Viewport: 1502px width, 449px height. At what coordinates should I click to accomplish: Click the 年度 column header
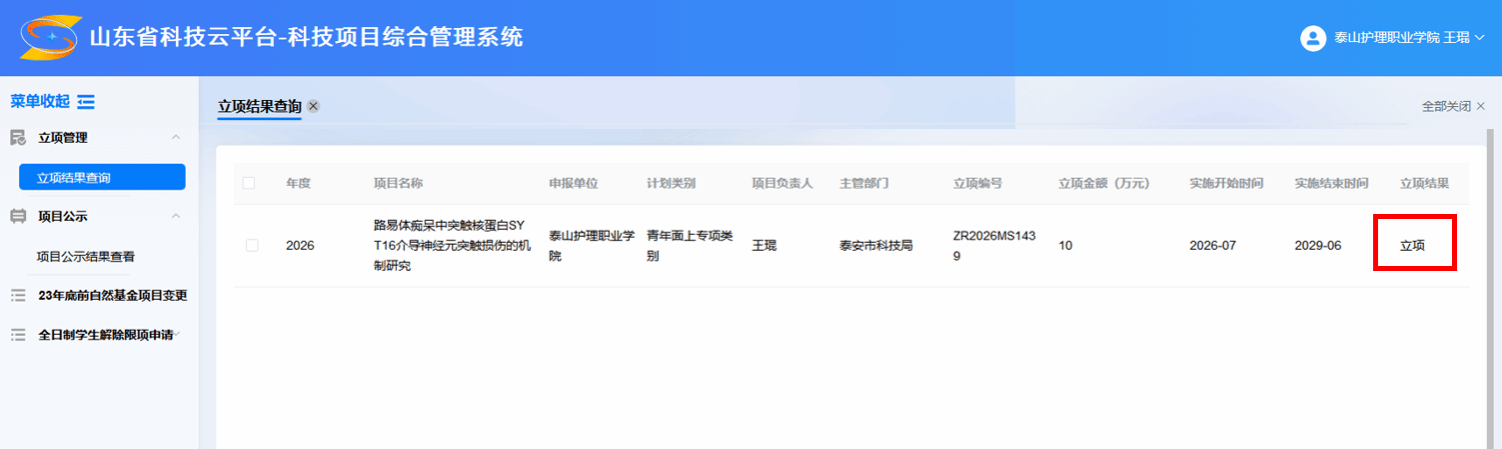click(299, 184)
